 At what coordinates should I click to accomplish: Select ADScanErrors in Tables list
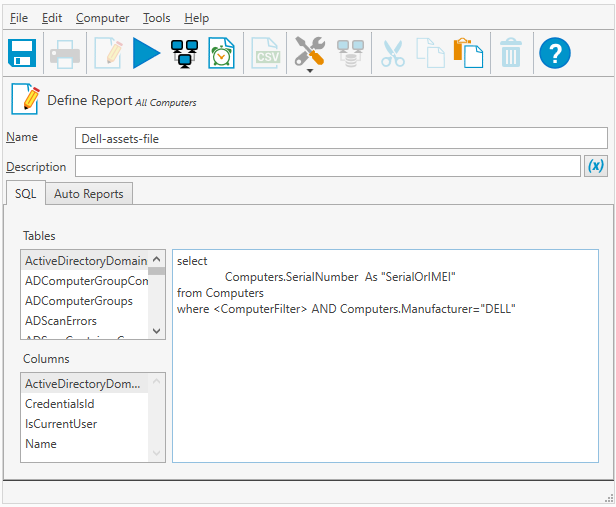point(85,321)
